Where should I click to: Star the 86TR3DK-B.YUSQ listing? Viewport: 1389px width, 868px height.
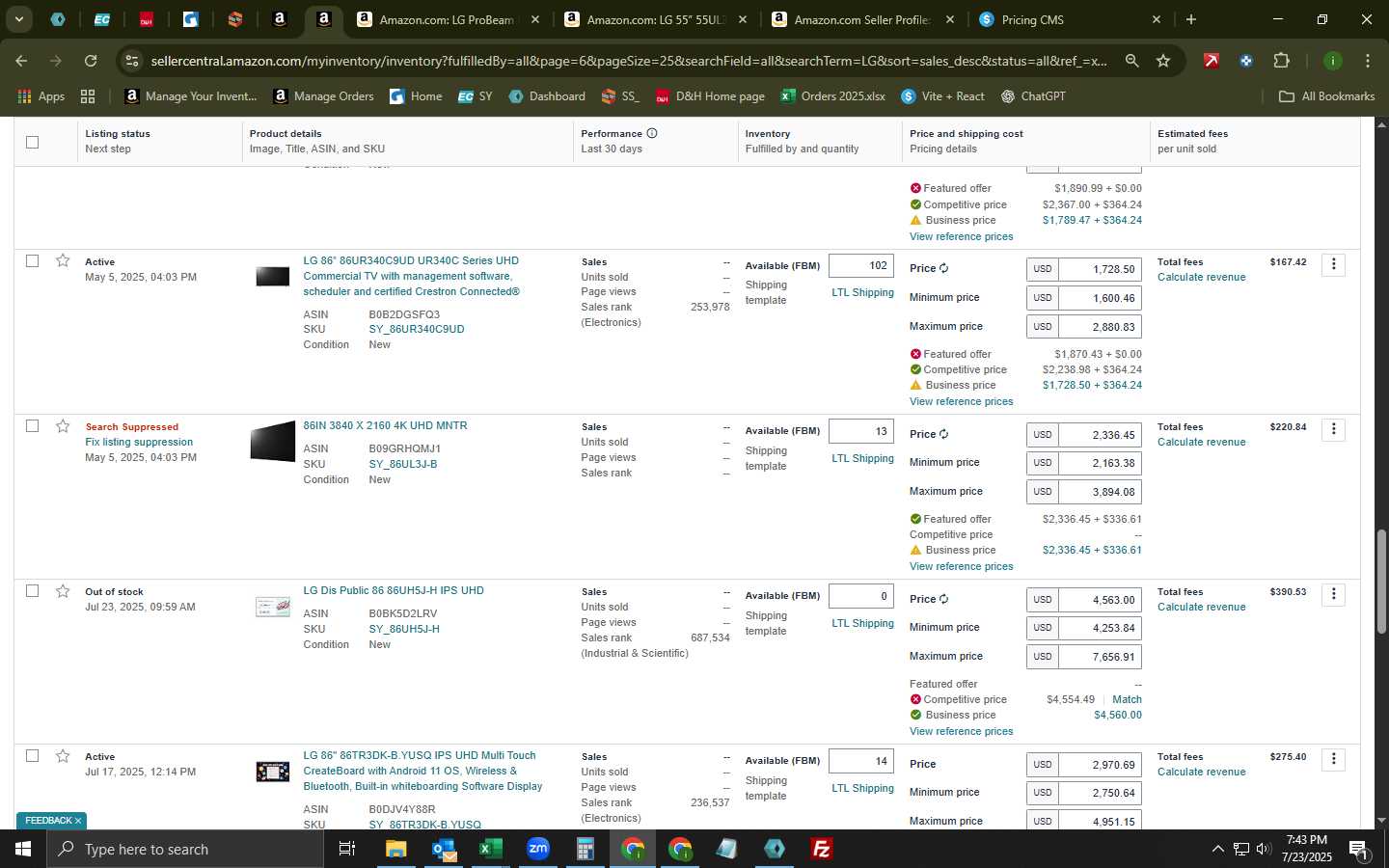pyautogui.click(x=63, y=755)
